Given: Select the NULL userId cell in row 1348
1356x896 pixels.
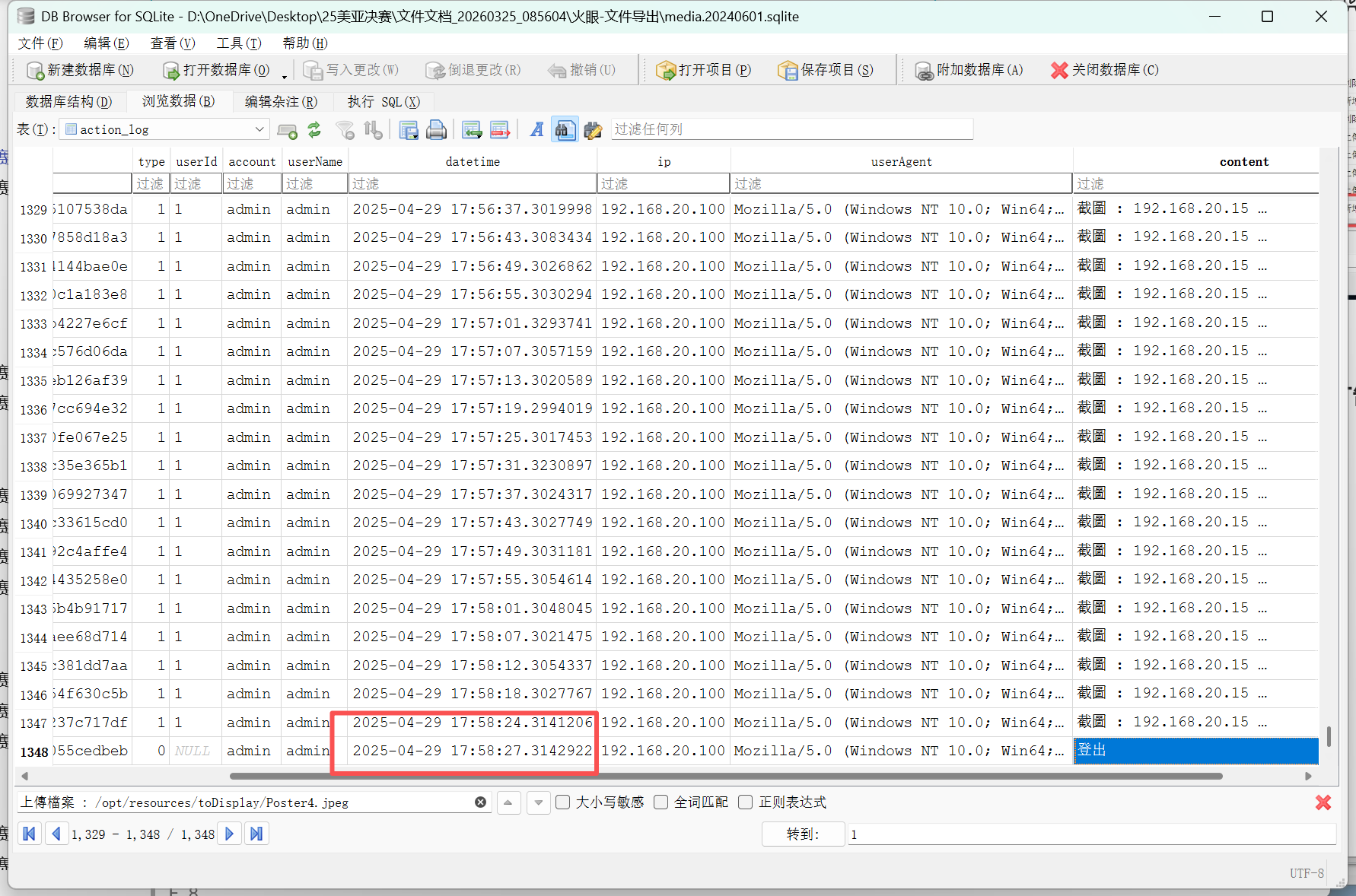Looking at the screenshot, I should coord(196,751).
